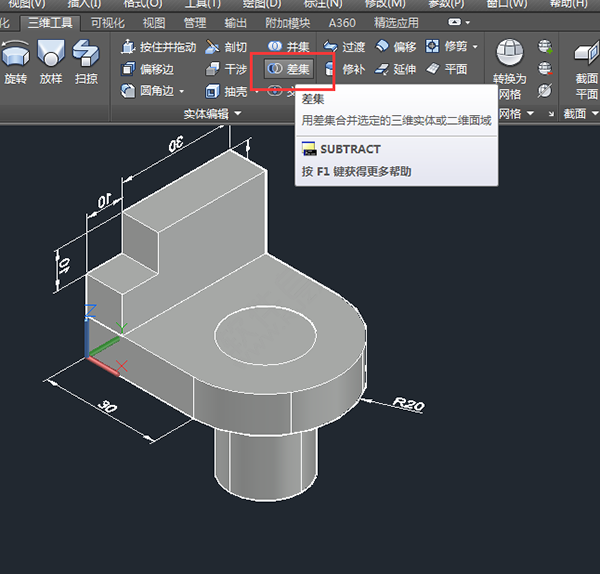This screenshot has width=600, height=574.
Task: Open the 附加模块 ribbon tab
Action: point(287,22)
